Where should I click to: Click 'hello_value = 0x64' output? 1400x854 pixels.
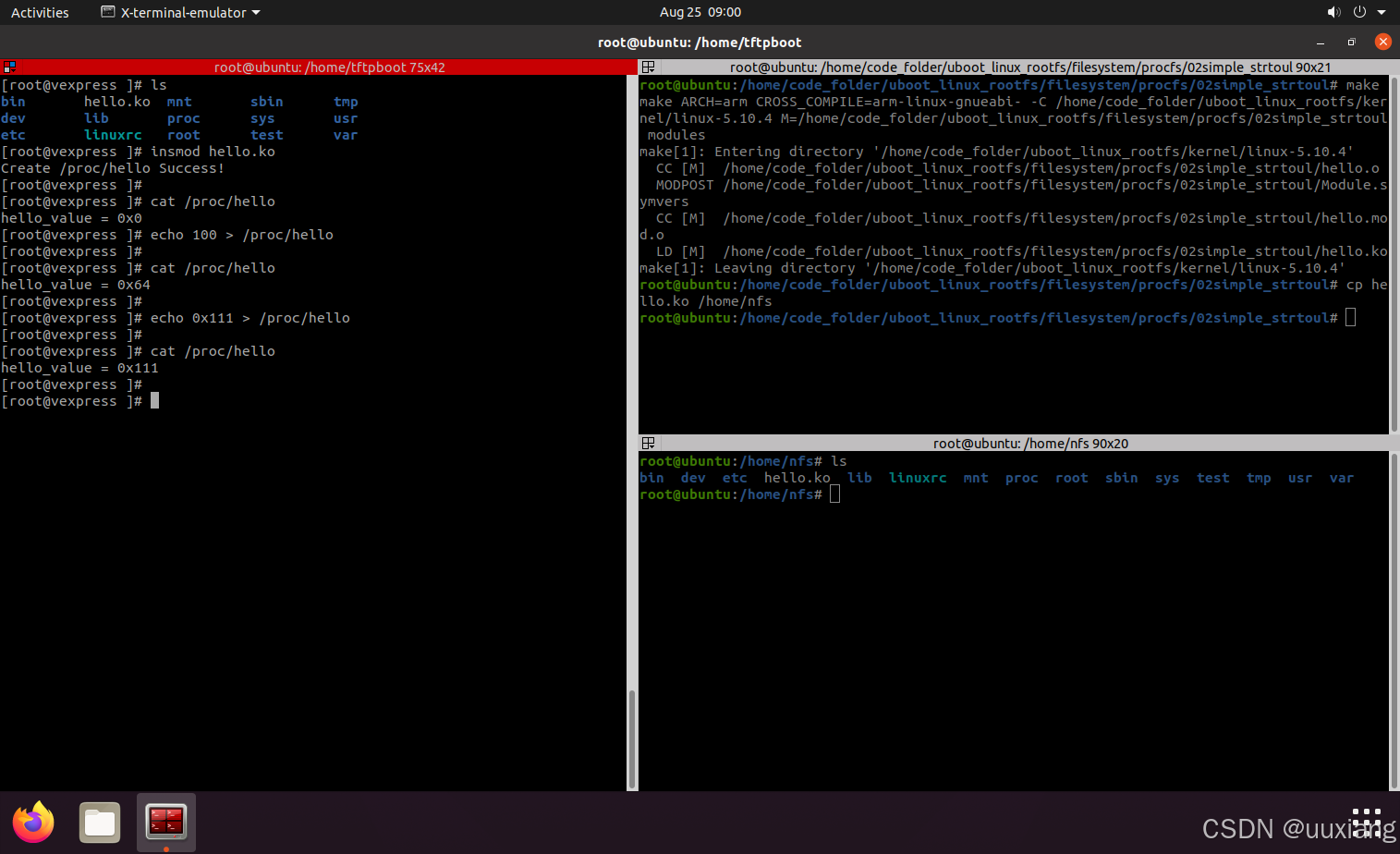click(76, 285)
